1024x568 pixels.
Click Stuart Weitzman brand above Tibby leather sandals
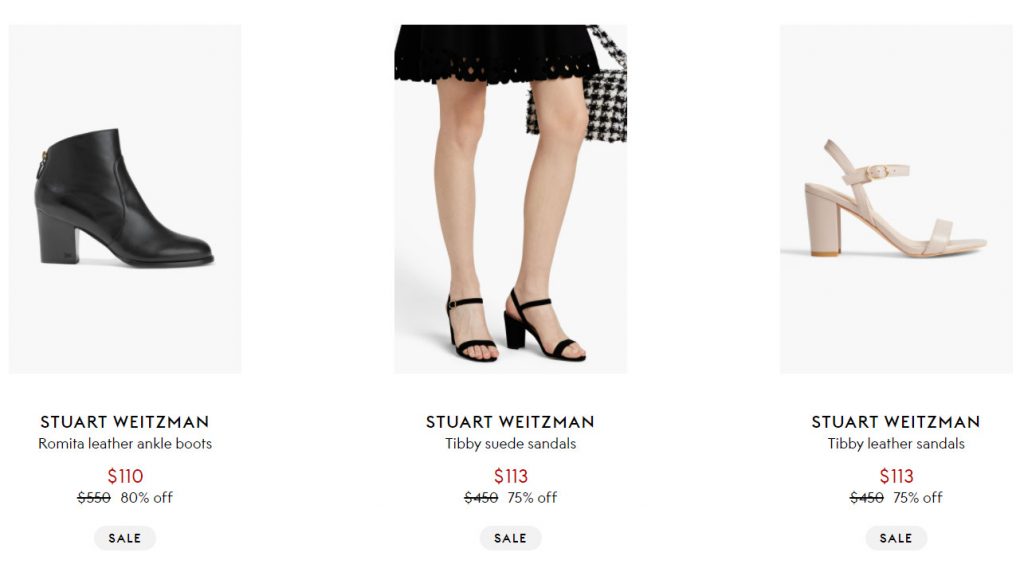point(896,422)
